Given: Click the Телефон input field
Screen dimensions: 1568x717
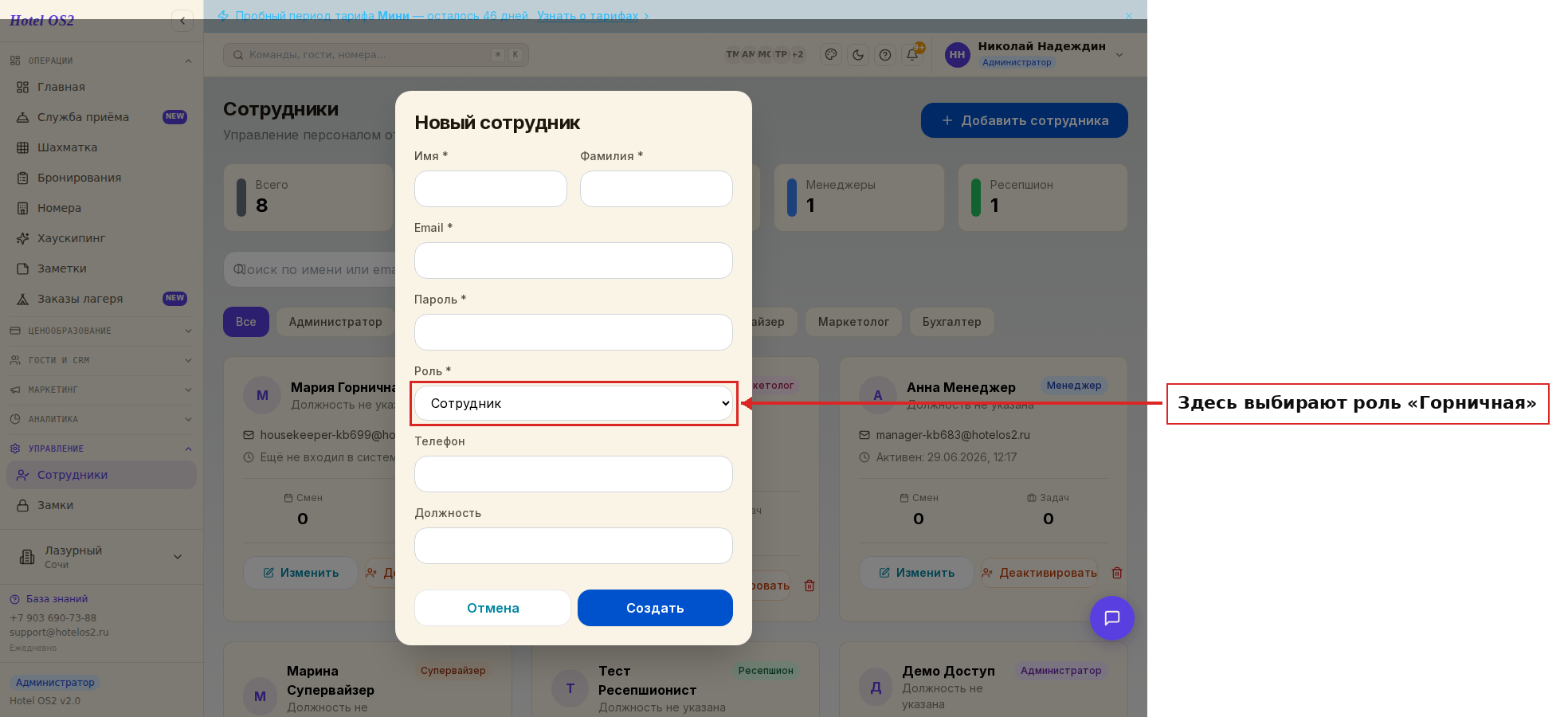Looking at the screenshot, I should pos(574,474).
